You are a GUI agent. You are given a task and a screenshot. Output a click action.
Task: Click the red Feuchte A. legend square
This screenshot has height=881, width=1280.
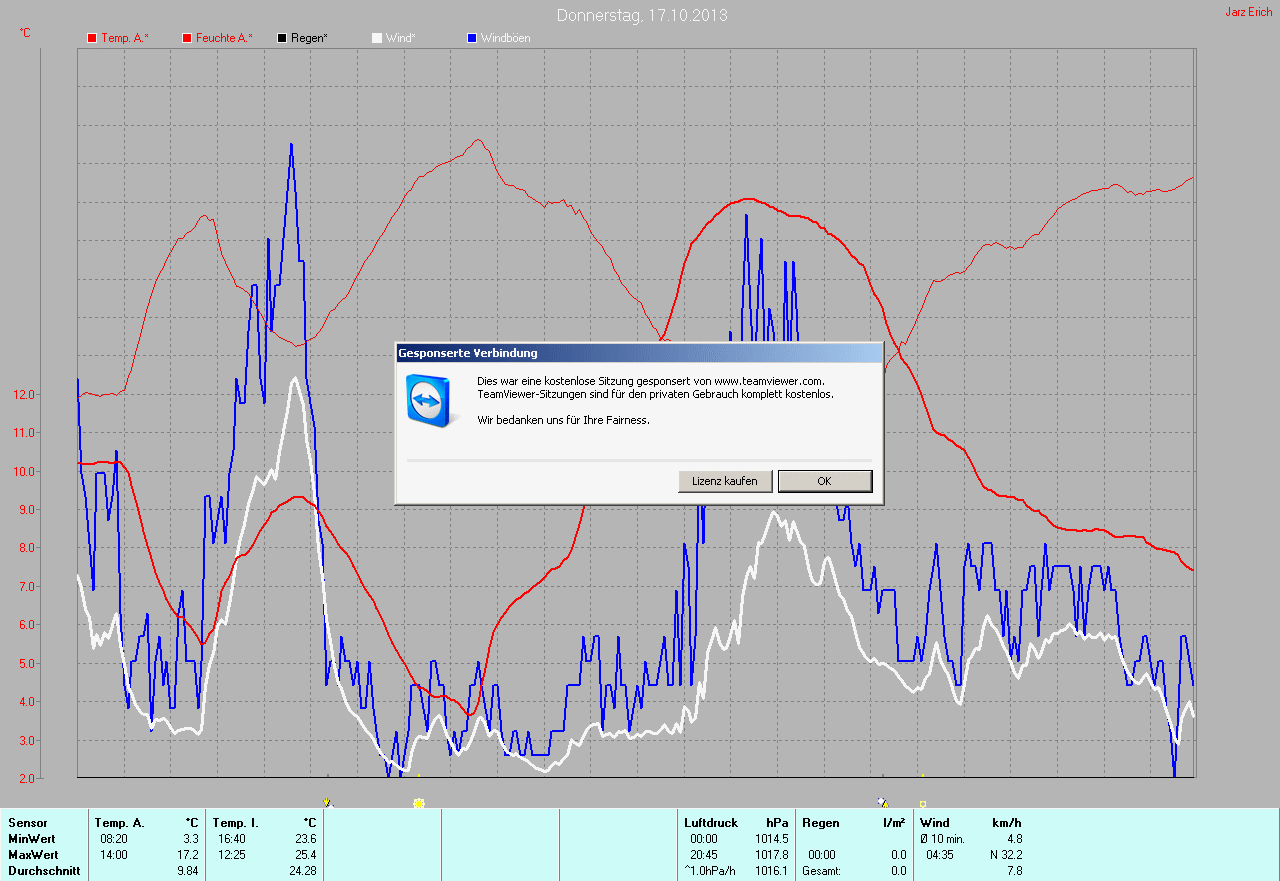[187, 38]
